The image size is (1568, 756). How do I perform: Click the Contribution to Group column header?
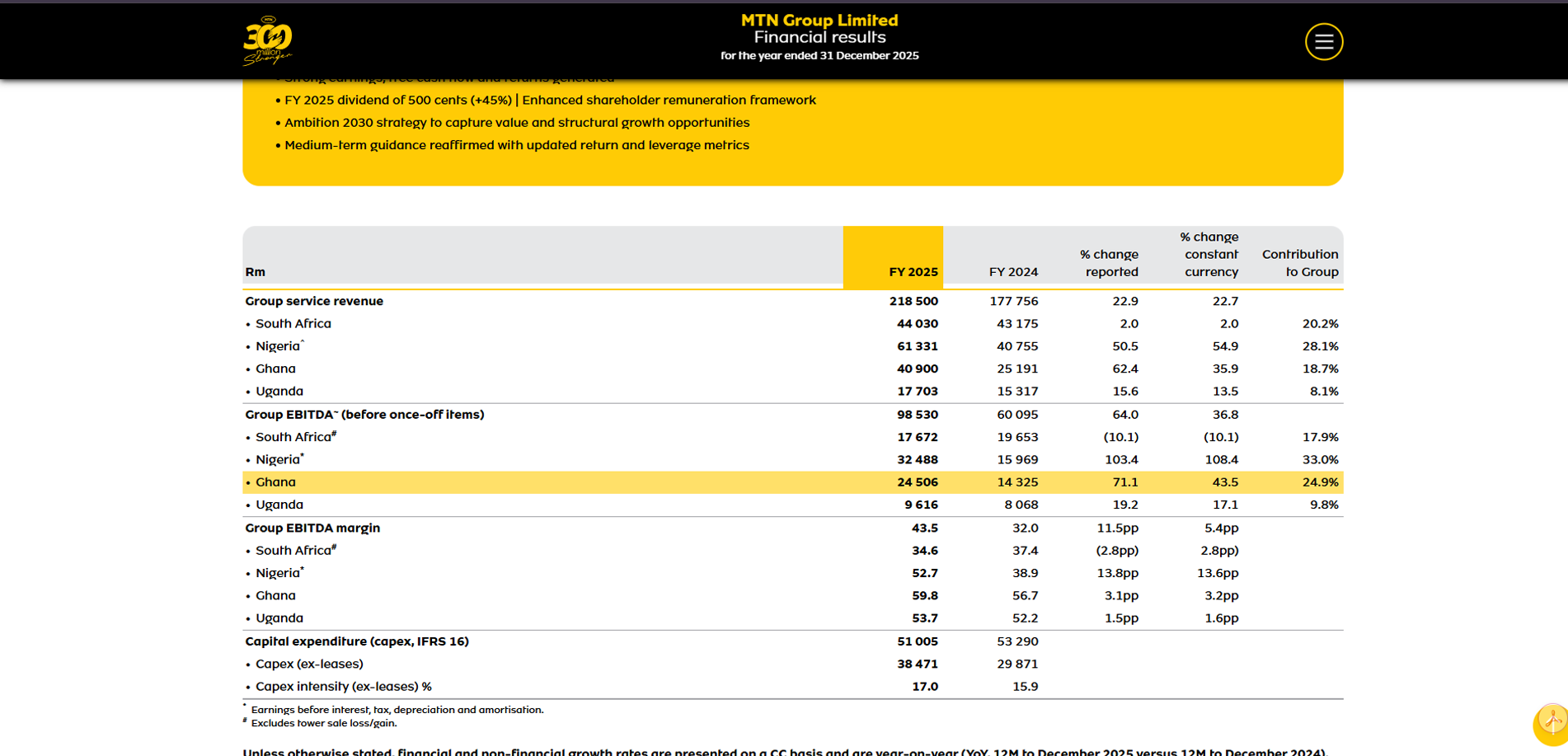tap(1300, 263)
